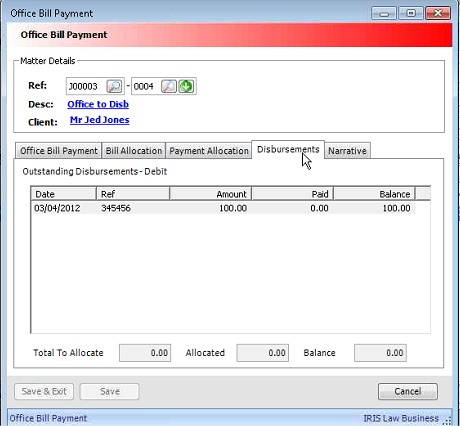Click the 100.00 balance cell in the row
Screen dimensions: 460x426
tap(396, 208)
